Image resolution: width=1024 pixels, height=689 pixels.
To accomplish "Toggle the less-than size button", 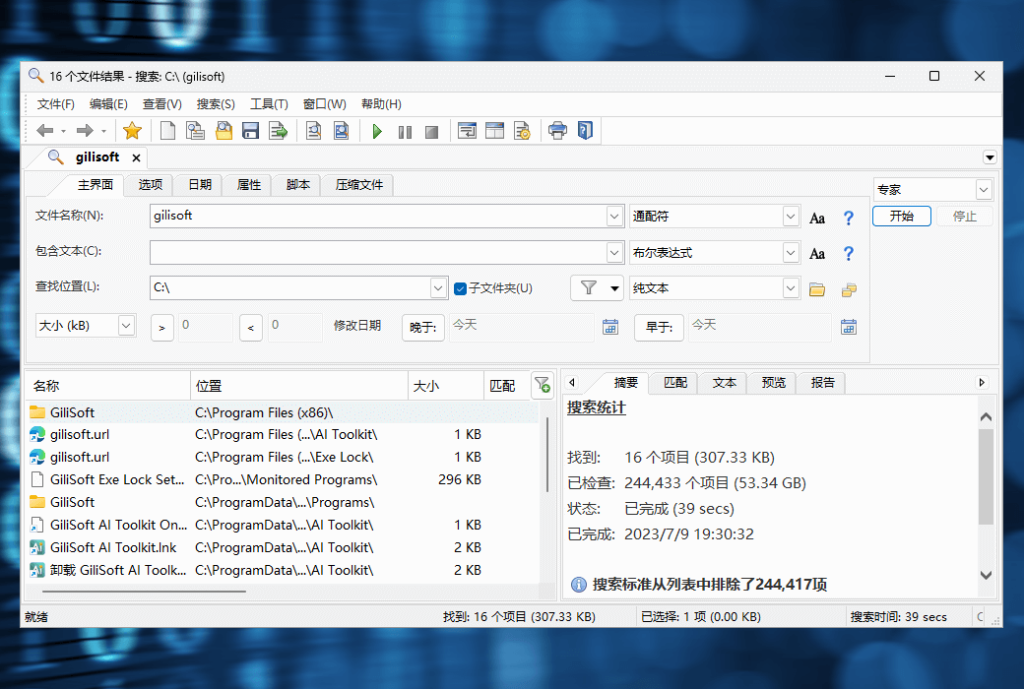I will click(x=251, y=327).
